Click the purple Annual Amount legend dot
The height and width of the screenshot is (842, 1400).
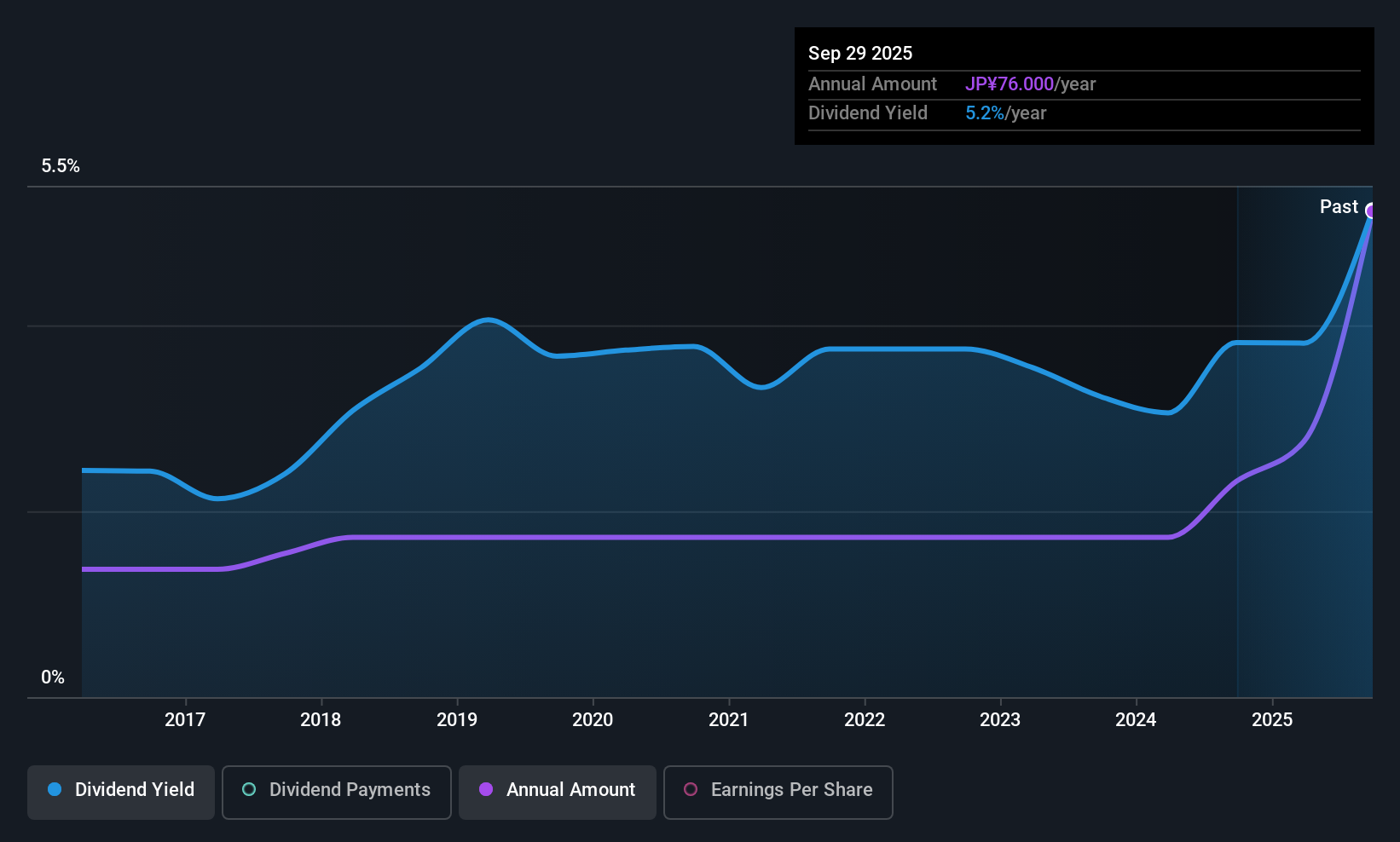pyautogui.click(x=486, y=790)
